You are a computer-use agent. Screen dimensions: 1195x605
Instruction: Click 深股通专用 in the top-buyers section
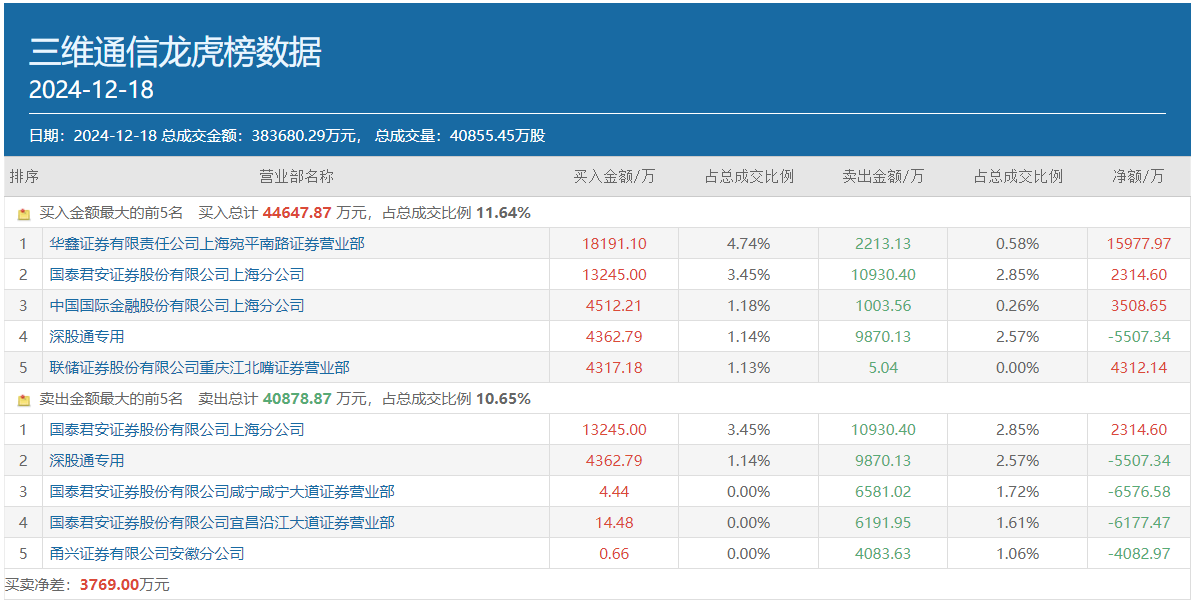click(x=87, y=336)
